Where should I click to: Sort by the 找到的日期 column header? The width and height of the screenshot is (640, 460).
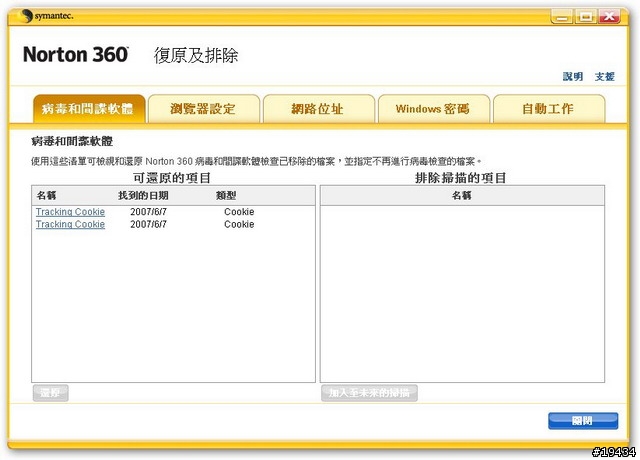click(143, 196)
